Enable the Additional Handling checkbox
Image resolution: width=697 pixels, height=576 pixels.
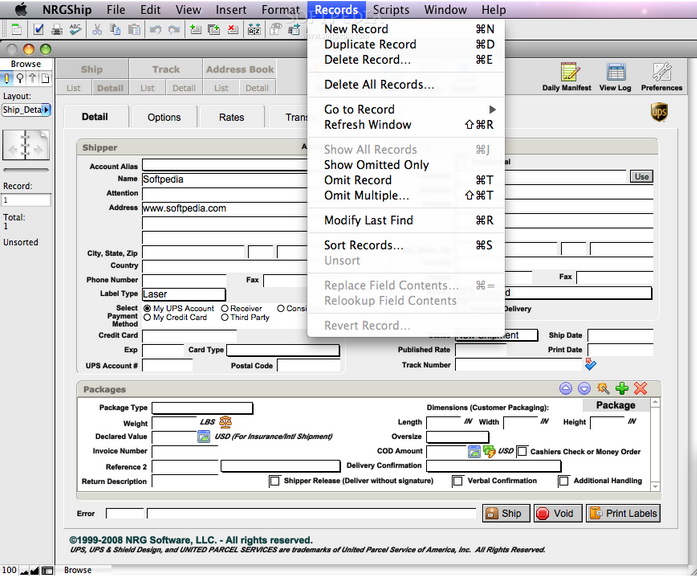coord(564,481)
